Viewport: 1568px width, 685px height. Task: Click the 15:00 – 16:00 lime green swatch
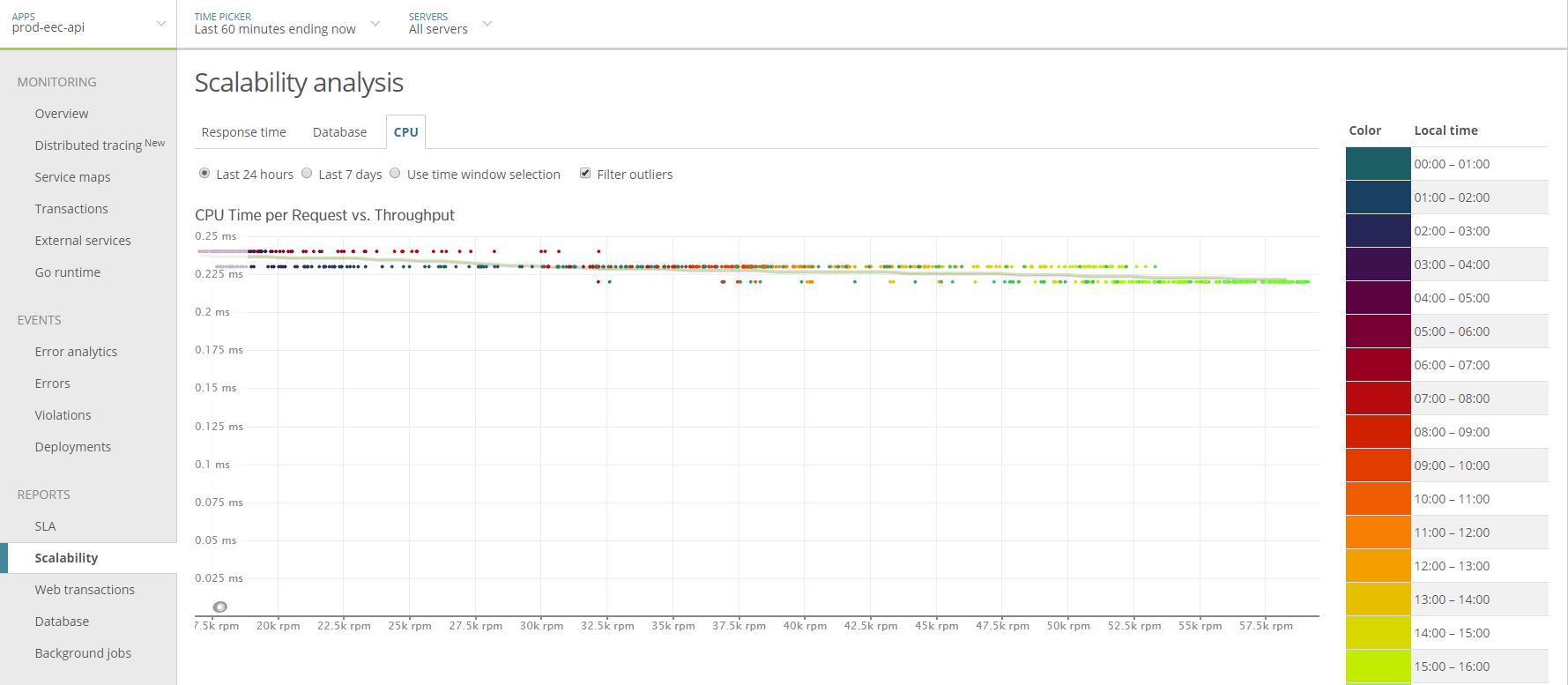[1378, 666]
